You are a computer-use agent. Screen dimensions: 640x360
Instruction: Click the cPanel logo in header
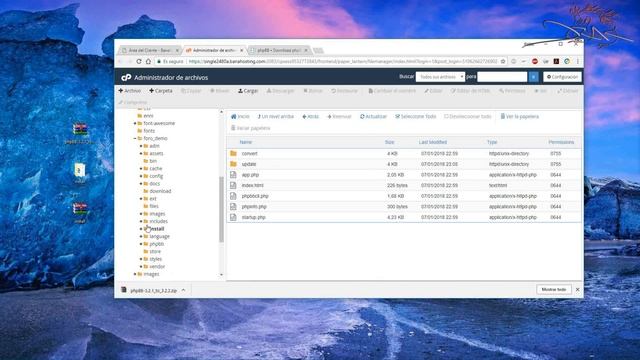pyautogui.click(x=126, y=77)
